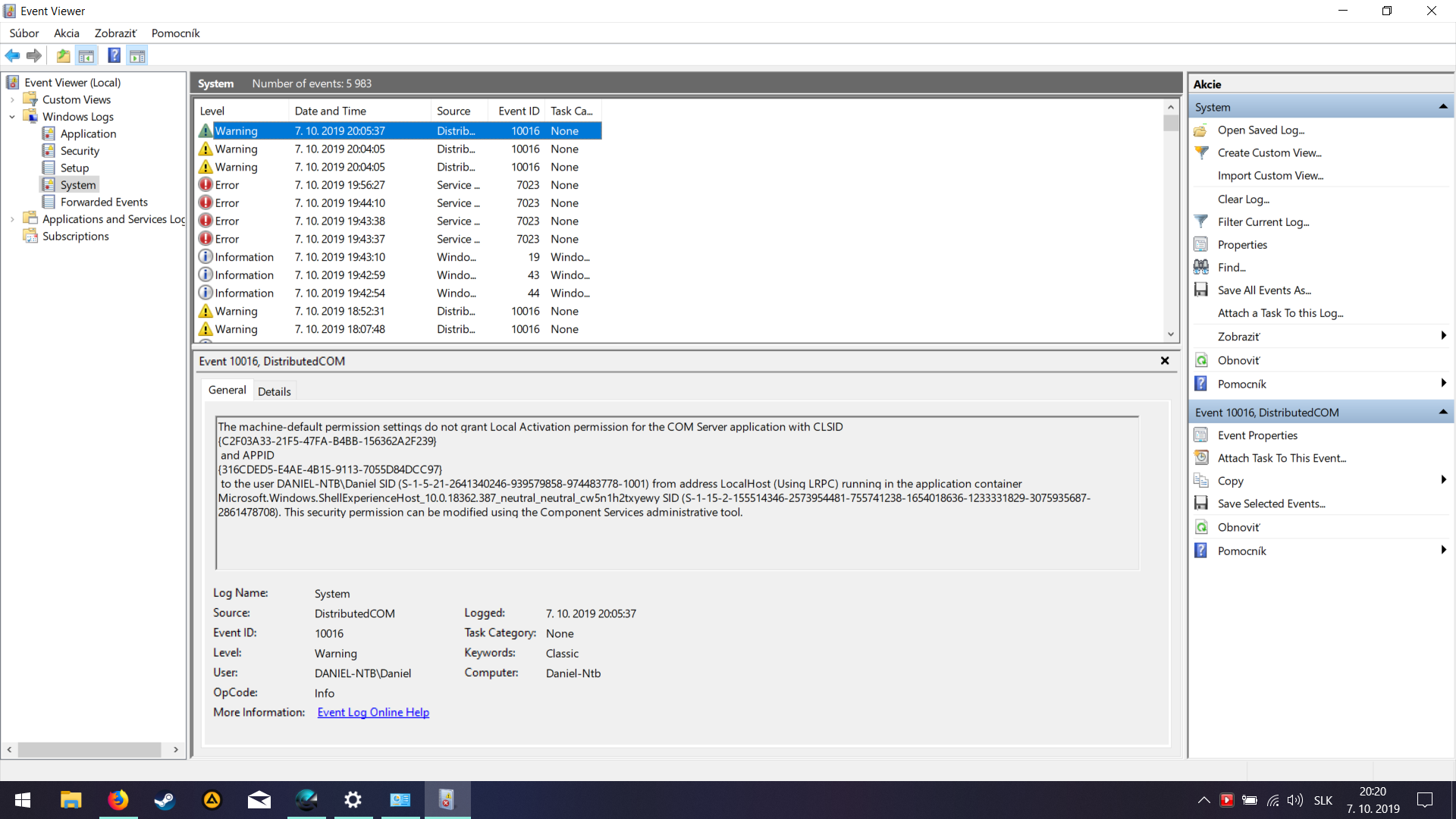Click the Find binoculars icon
Screen dimensions: 1456x819
click(x=1201, y=267)
